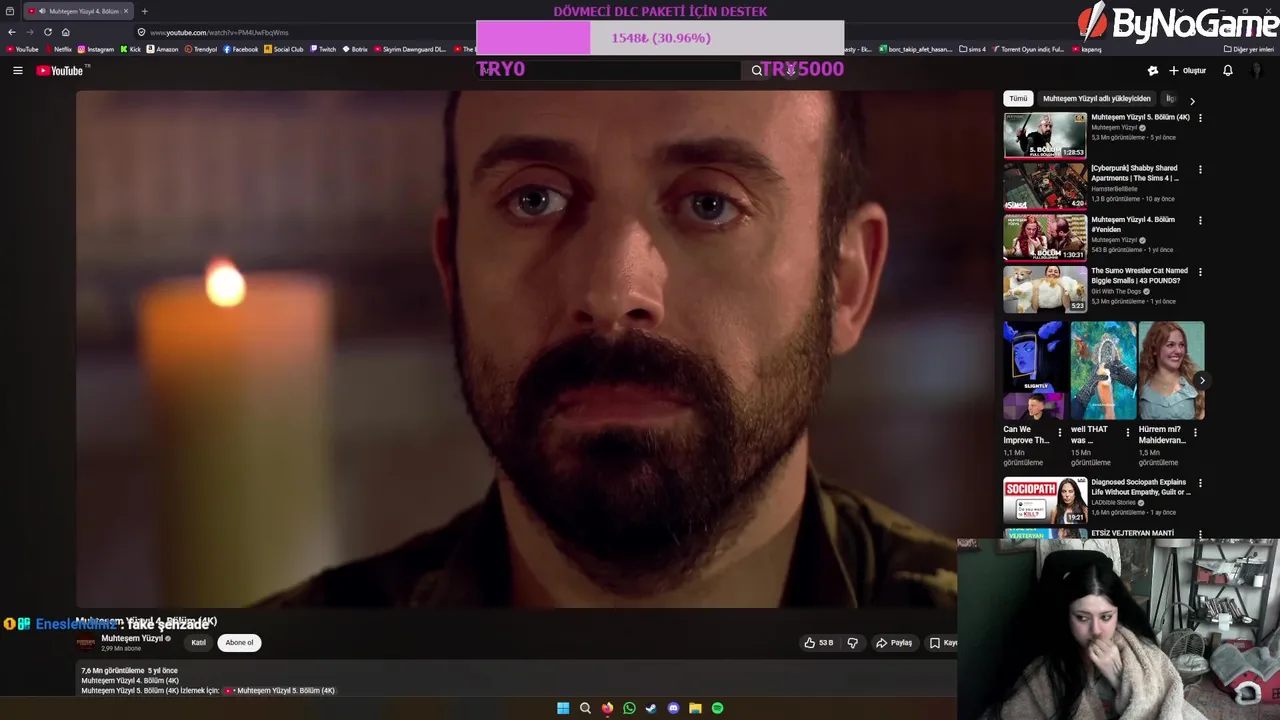
Task: Select the Muhteşem Yüzyıl 4. Bölüm browser tab
Action: point(78,11)
